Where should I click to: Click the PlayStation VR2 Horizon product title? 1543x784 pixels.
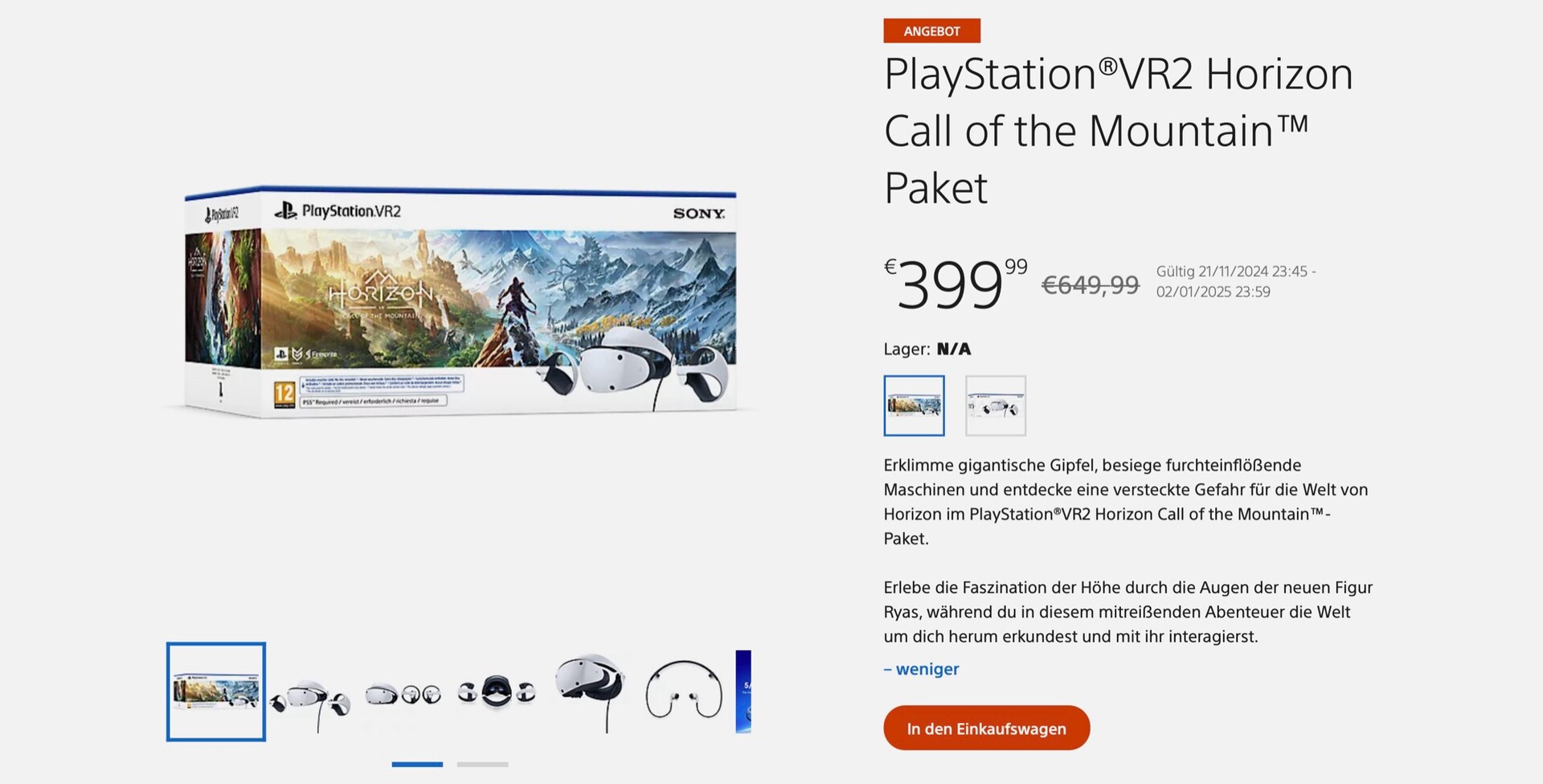coord(1118,130)
